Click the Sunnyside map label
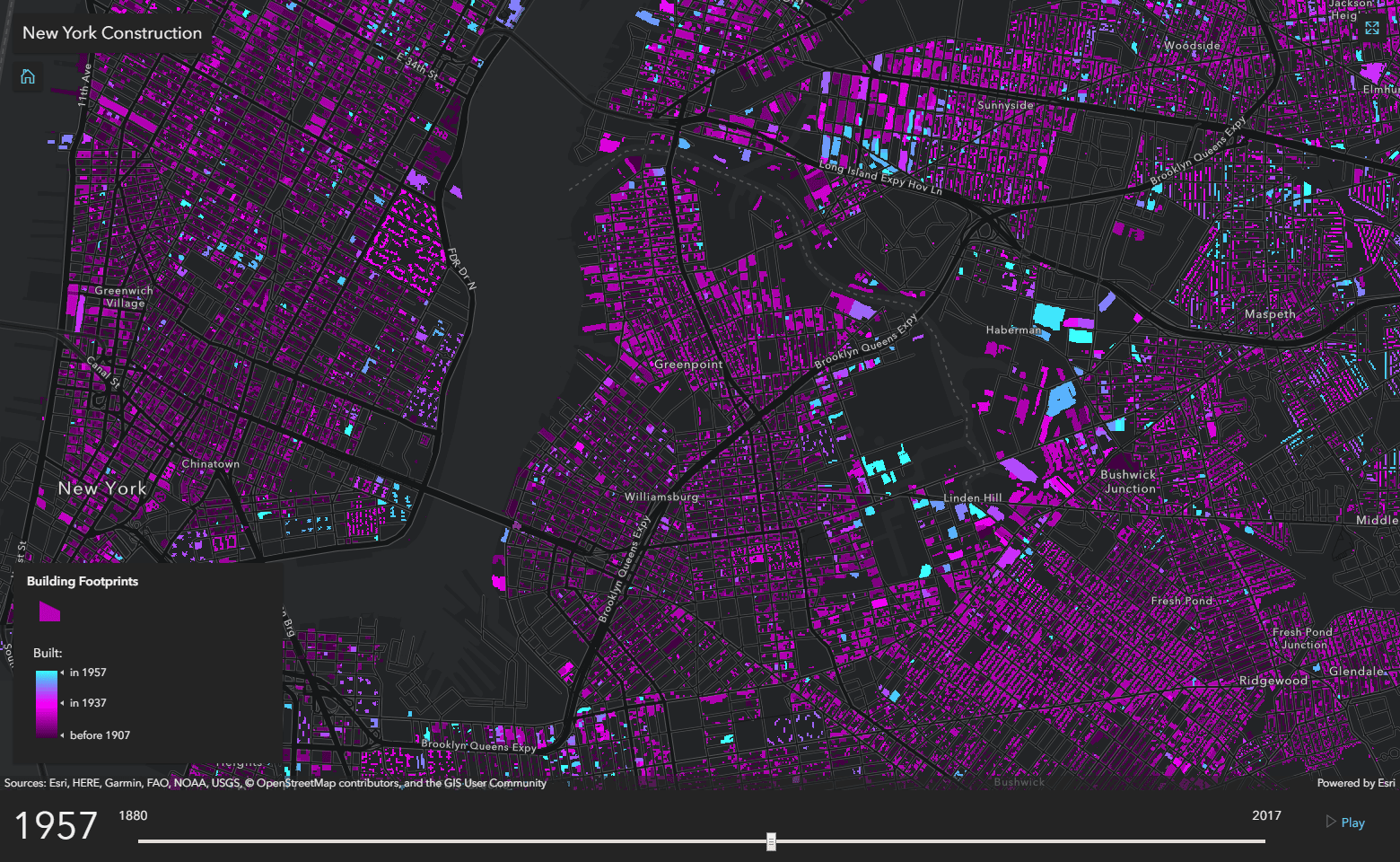 pos(1005,105)
